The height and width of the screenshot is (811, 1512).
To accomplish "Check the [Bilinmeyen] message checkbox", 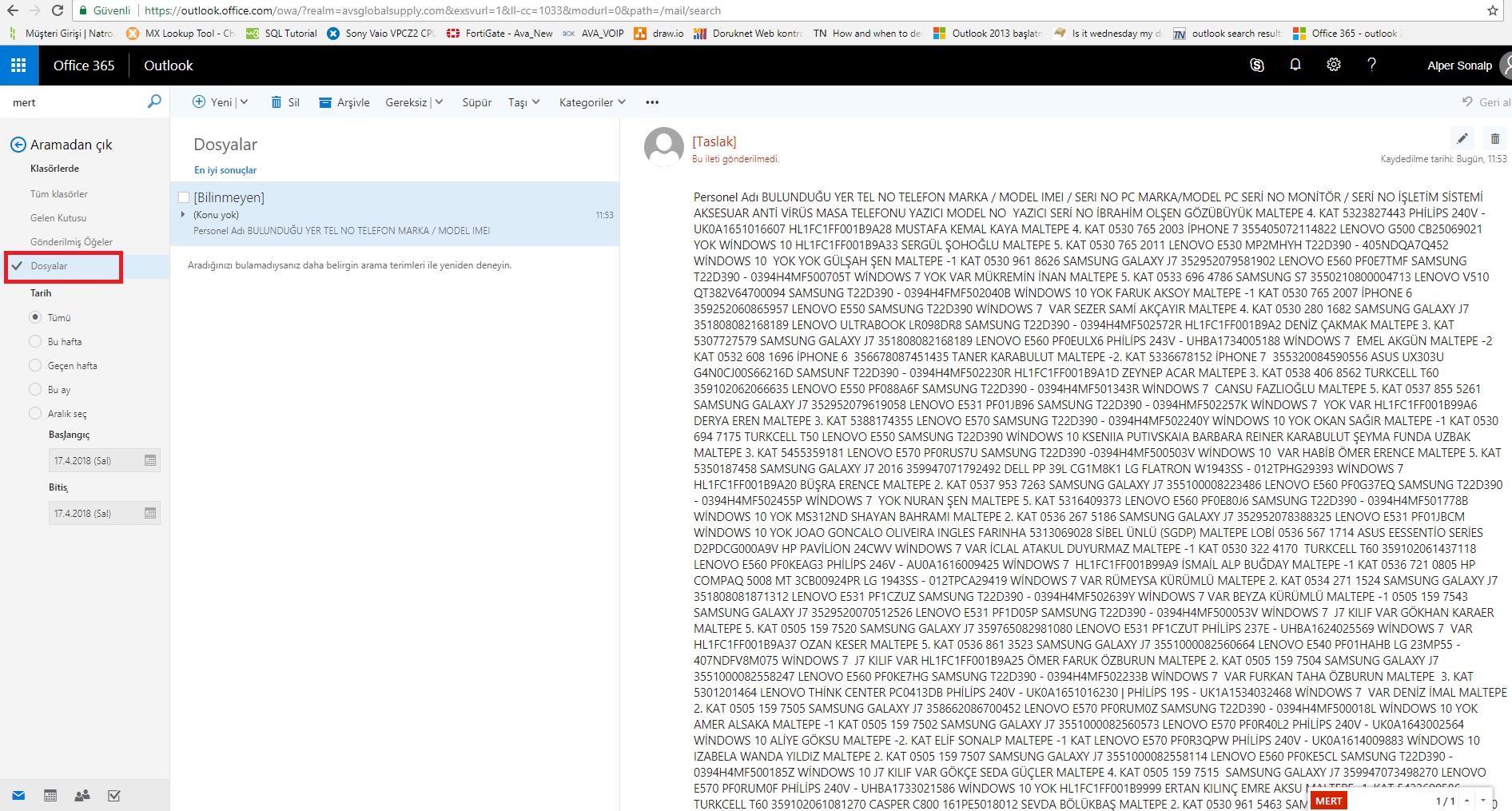I will (184, 197).
